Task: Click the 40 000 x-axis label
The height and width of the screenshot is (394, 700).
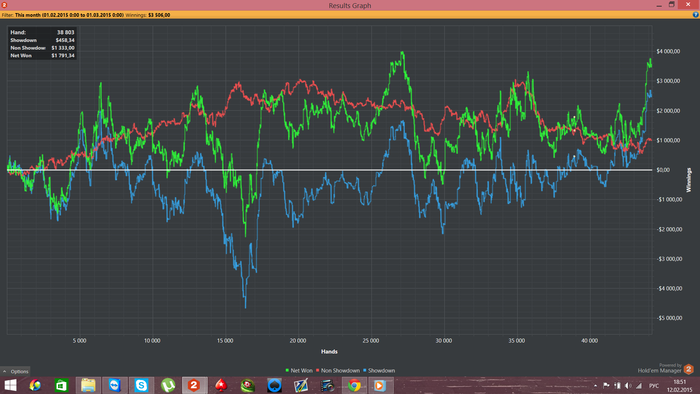Action: [x=589, y=340]
